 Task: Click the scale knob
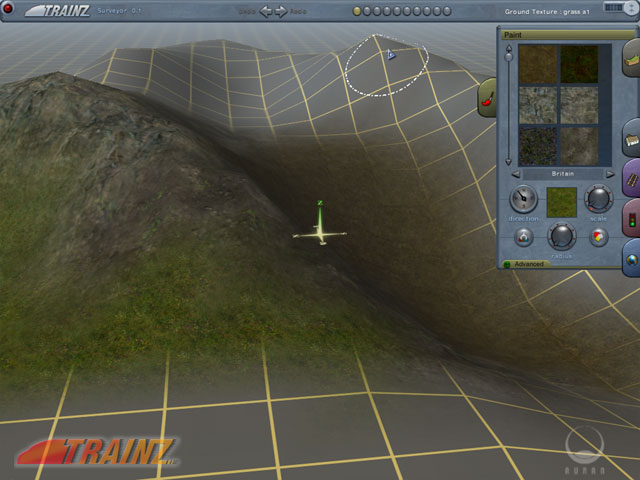pos(598,199)
